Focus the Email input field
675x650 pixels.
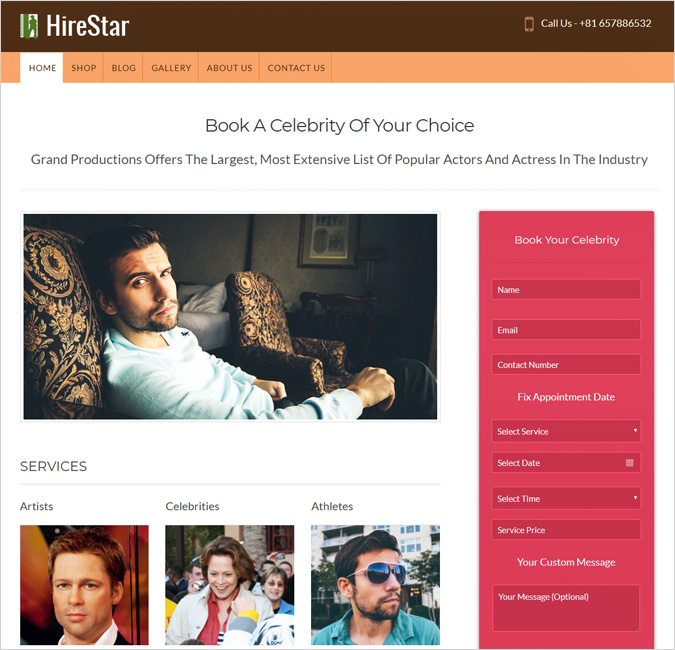(x=566, y=330)
